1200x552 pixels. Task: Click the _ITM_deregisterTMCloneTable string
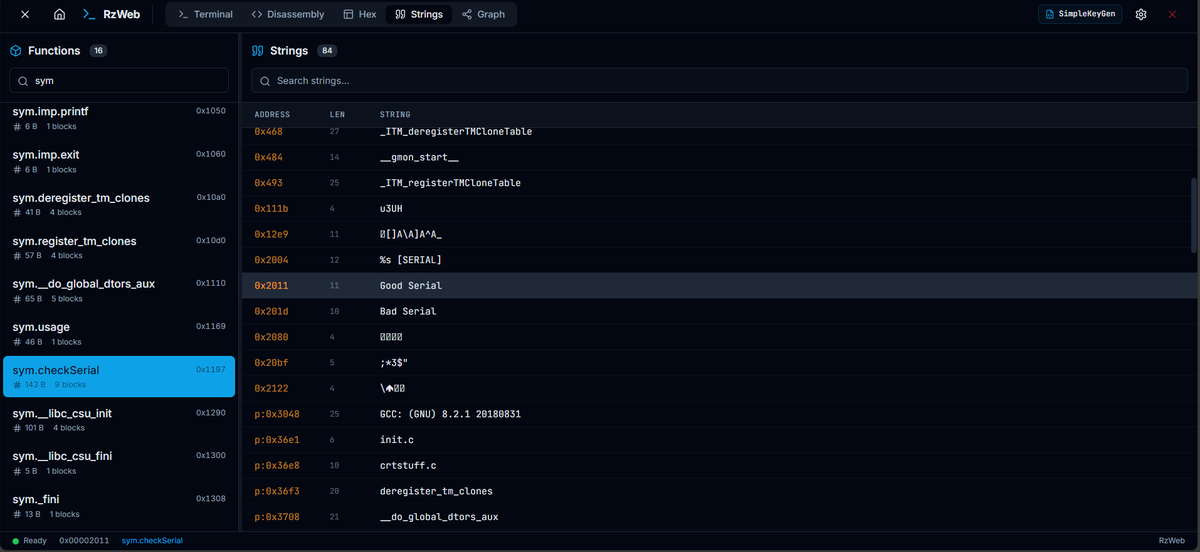(x=456, y=131)
